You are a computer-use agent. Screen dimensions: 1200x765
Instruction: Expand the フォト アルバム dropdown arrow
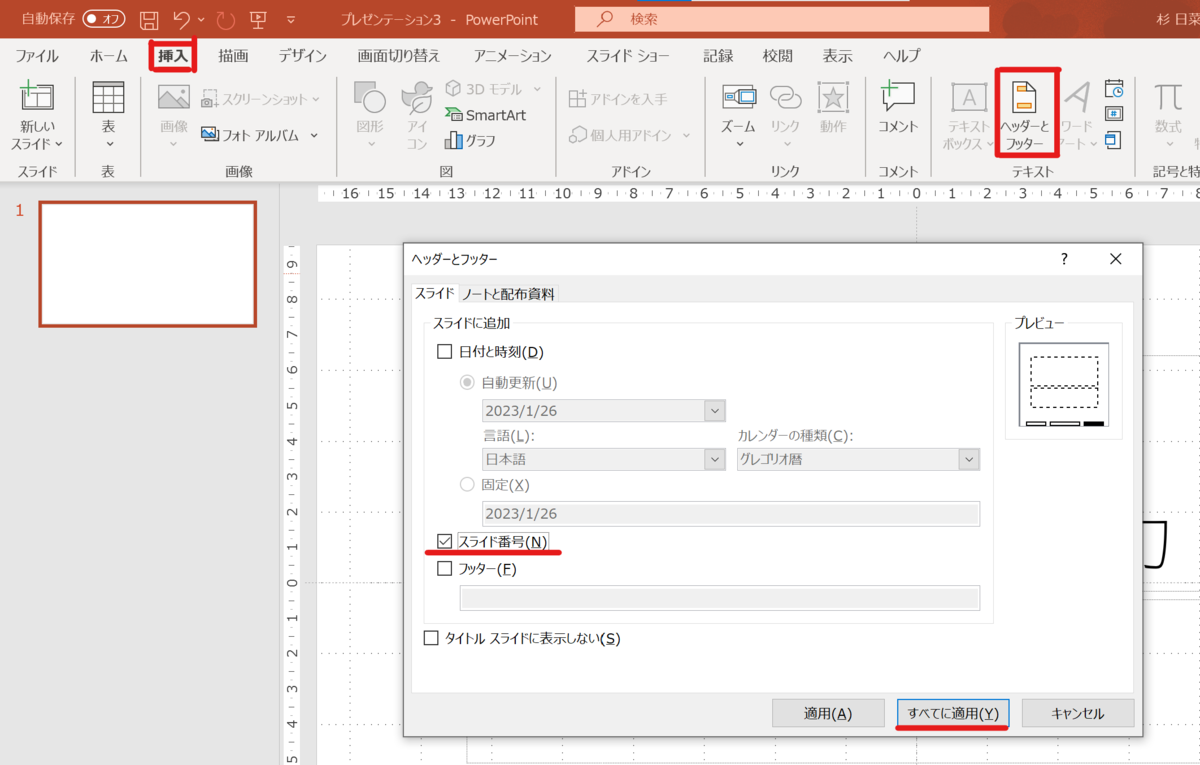(313, 135)
